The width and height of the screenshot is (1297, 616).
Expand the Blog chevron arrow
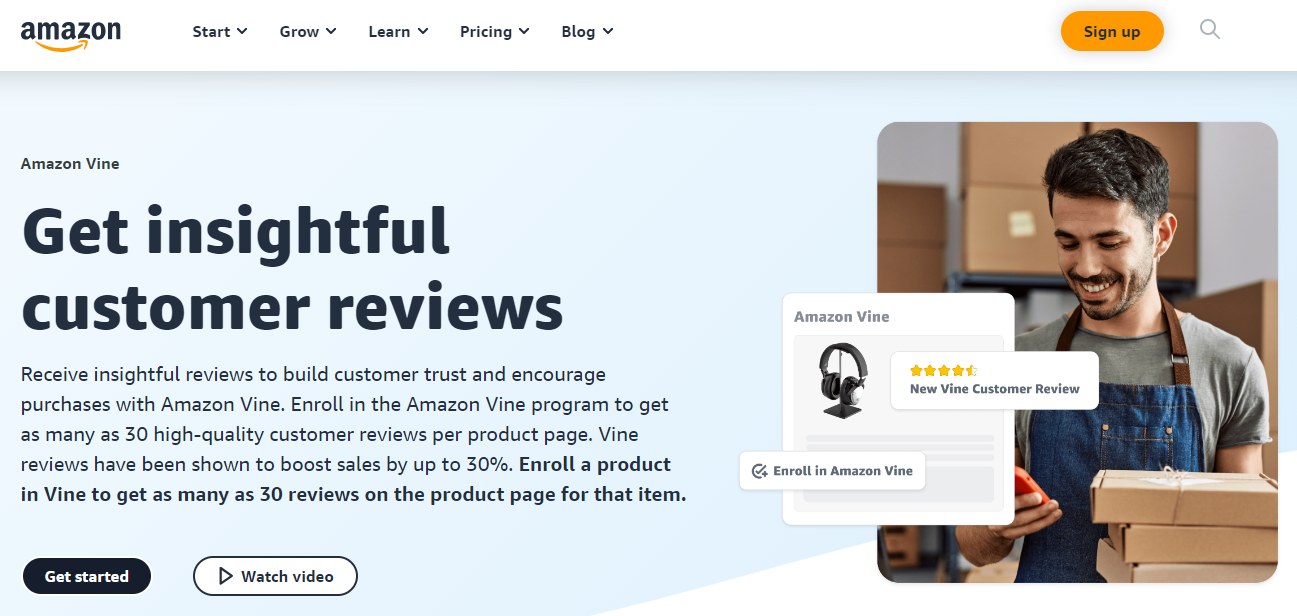tap(608, 32)
